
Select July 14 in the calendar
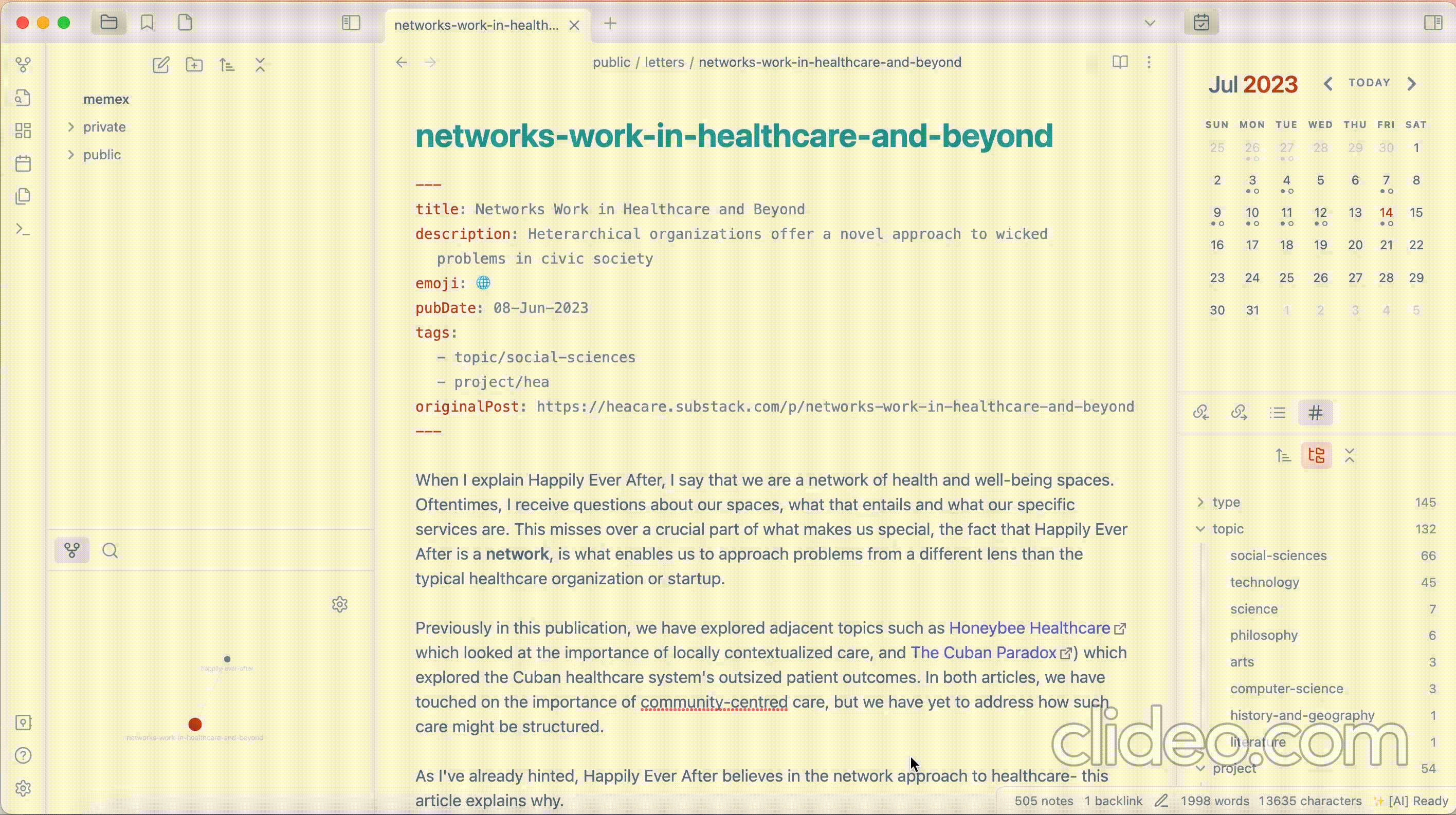(x=1386, y=213)
